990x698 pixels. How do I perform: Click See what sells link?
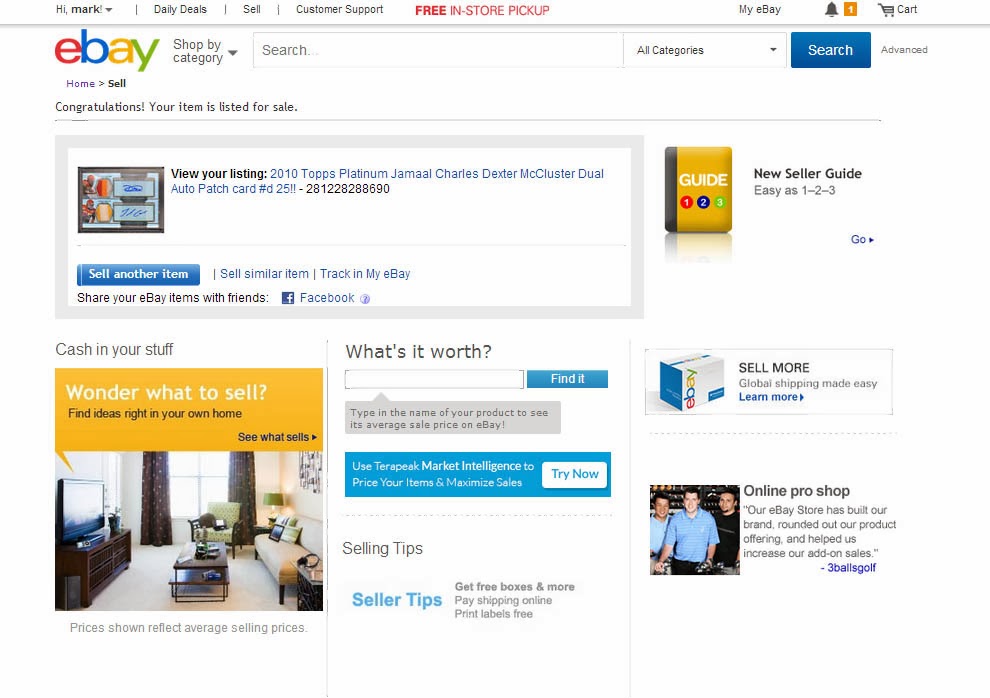(277, 437)
